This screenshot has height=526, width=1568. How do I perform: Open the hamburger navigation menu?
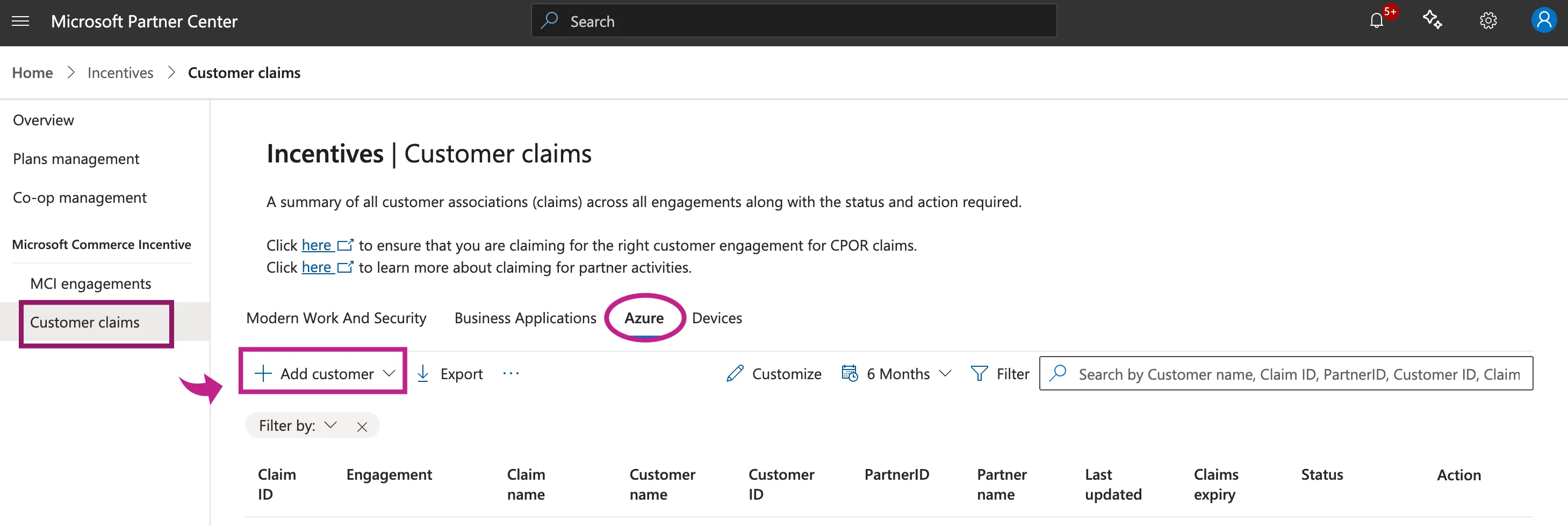pyautogui.click(x=21, y=22)
